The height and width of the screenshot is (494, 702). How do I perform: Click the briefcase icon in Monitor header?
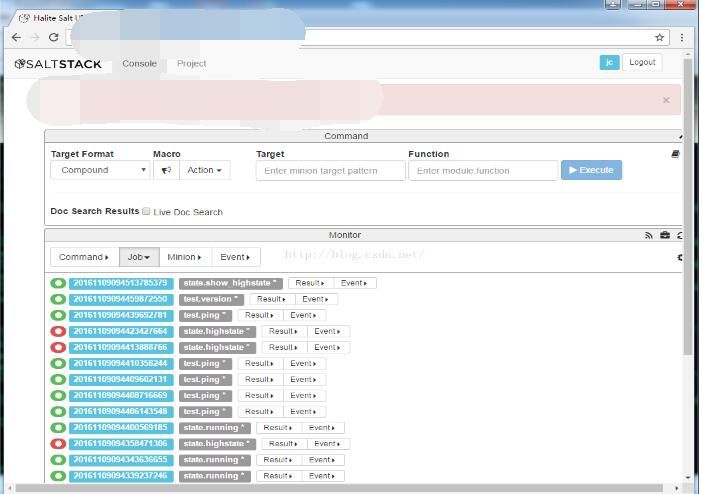click(x=665, y=235)
